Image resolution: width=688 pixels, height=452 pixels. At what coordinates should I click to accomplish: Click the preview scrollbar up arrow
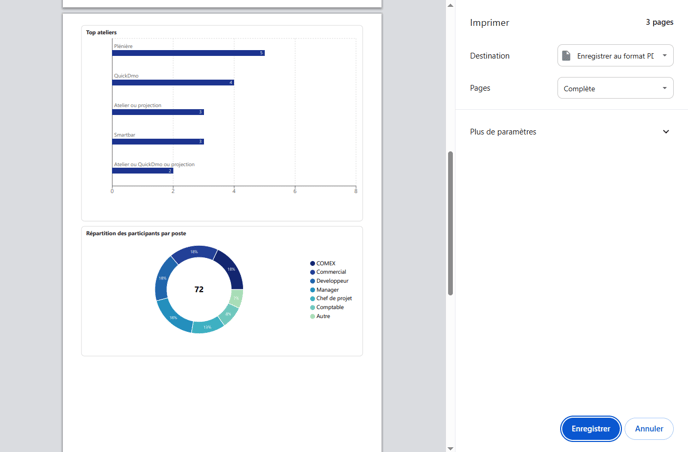(x=450, y=5)
